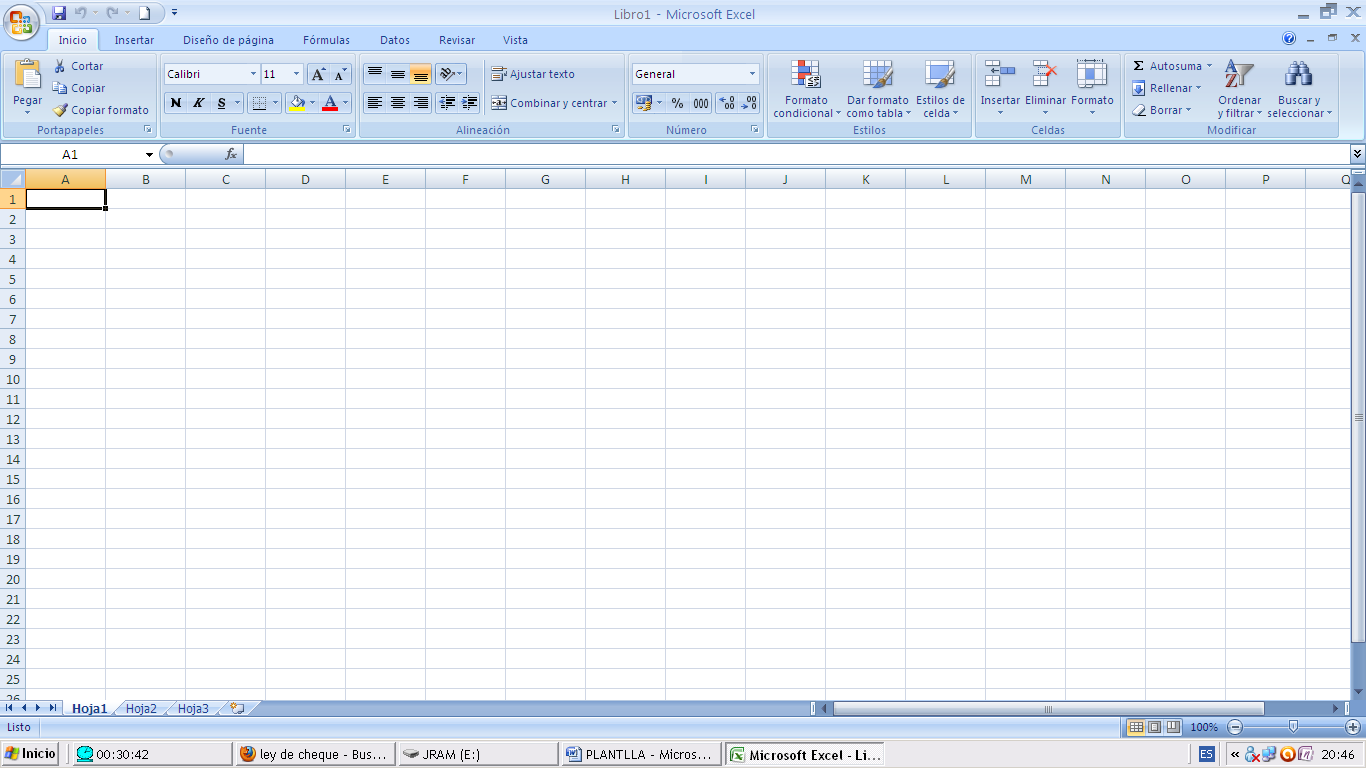Screen dimensions: 1366x768
Task: Click the fx insert function icon
Action: click(x=231, y=154)
